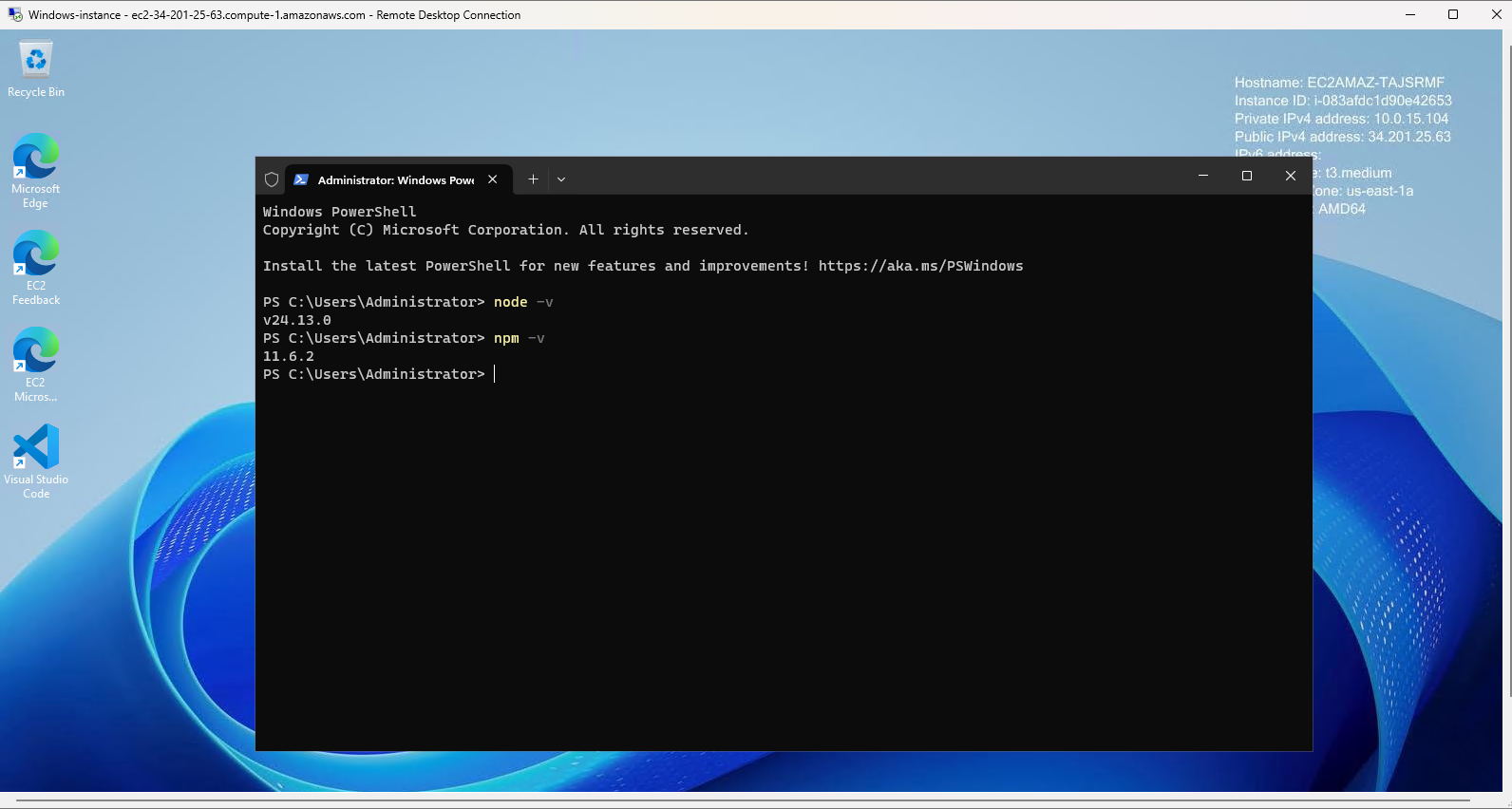Close the Windows Terminal window
This screenshot has width=1512, height=809.
pyautogui.click(x=1291, y=176)
